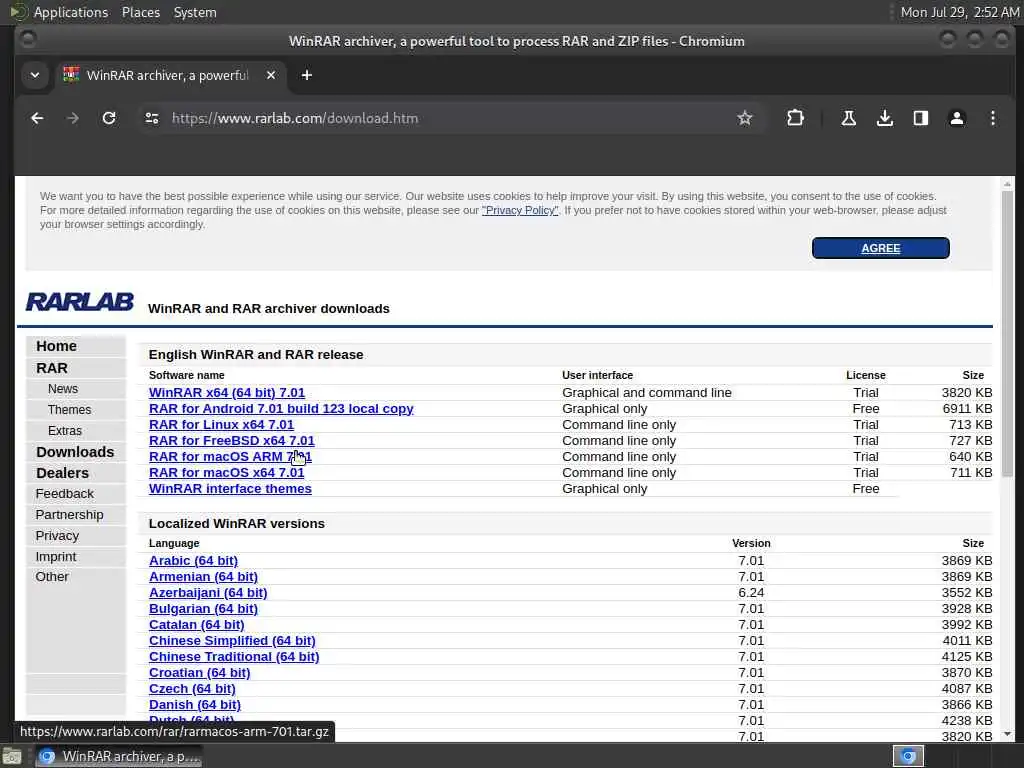Download Chinese Simplified (64 bit) version
This screenshot has height=768, width=1024.
click(232, 641)
